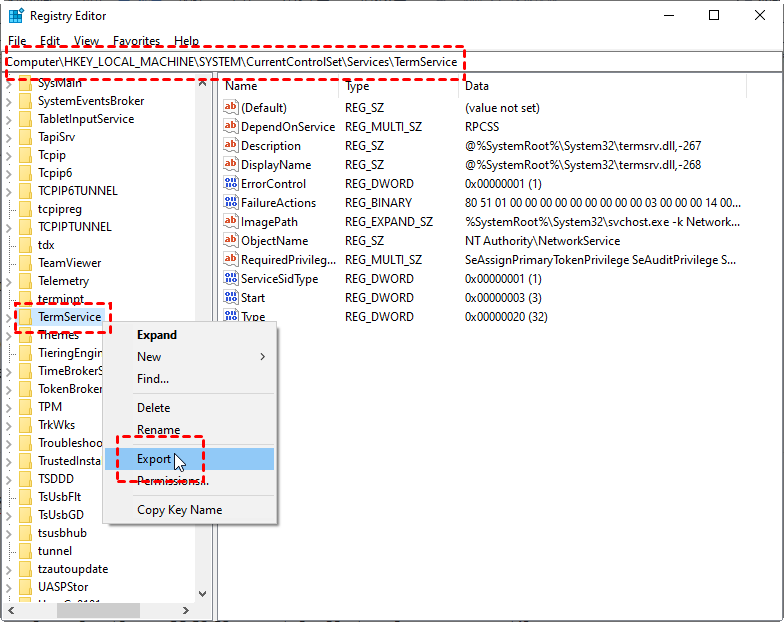Select the TeamViewer folder icon
The height and width of the screenshot is (622, 784).
[25, 263]
